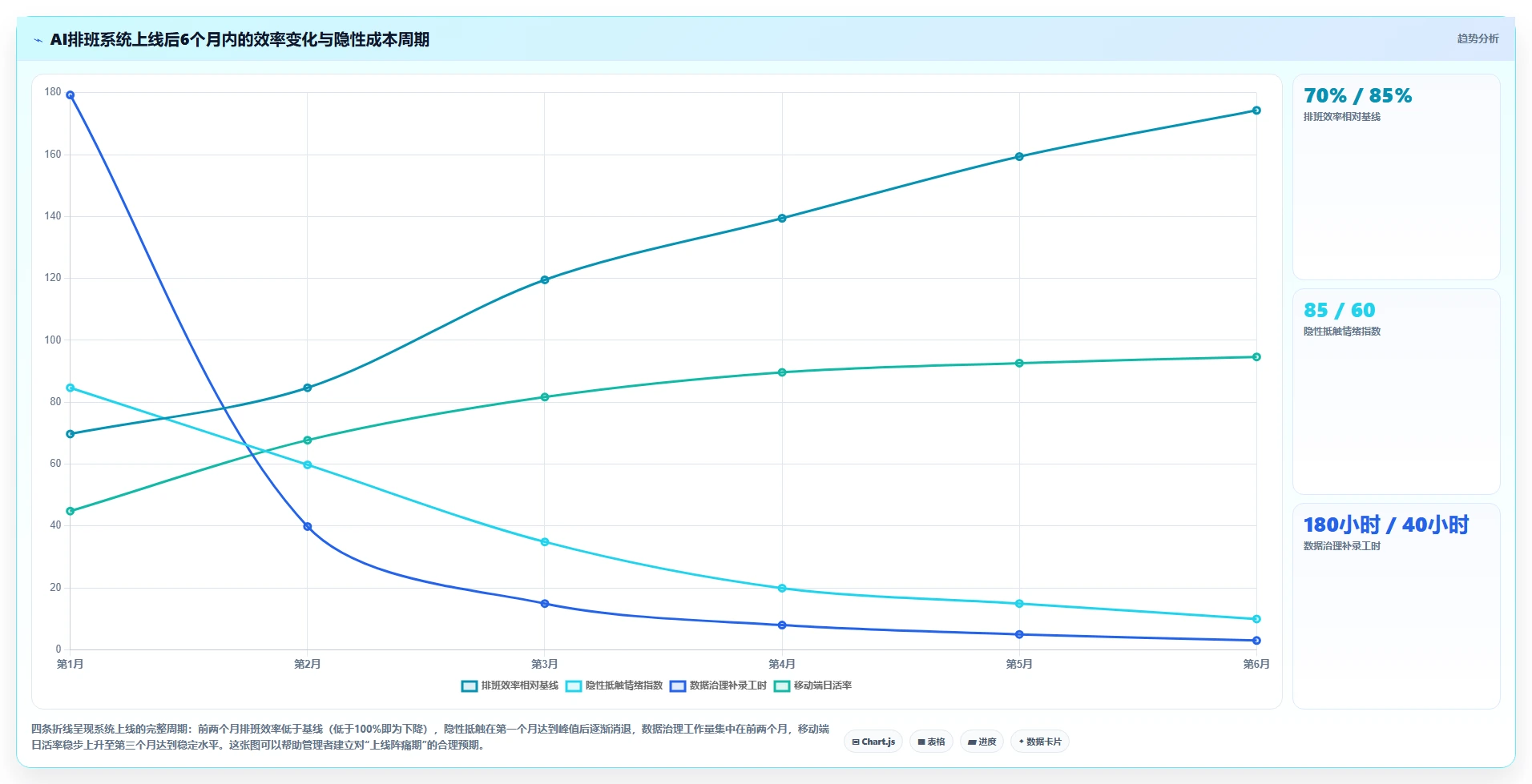Toggle 隐性抵触情绪指数 series in the legend
1532x784 pixels.
coord(615,685)
